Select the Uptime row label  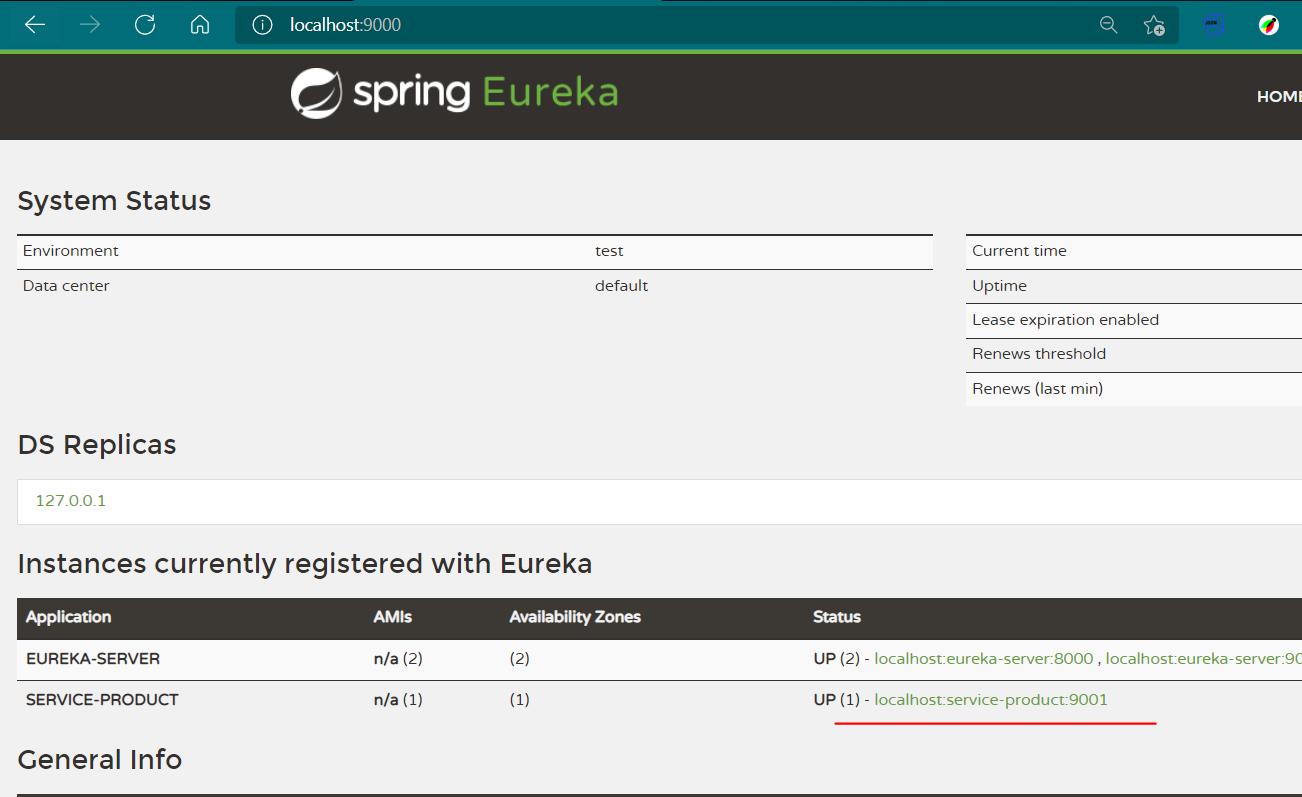coord(999,286)
